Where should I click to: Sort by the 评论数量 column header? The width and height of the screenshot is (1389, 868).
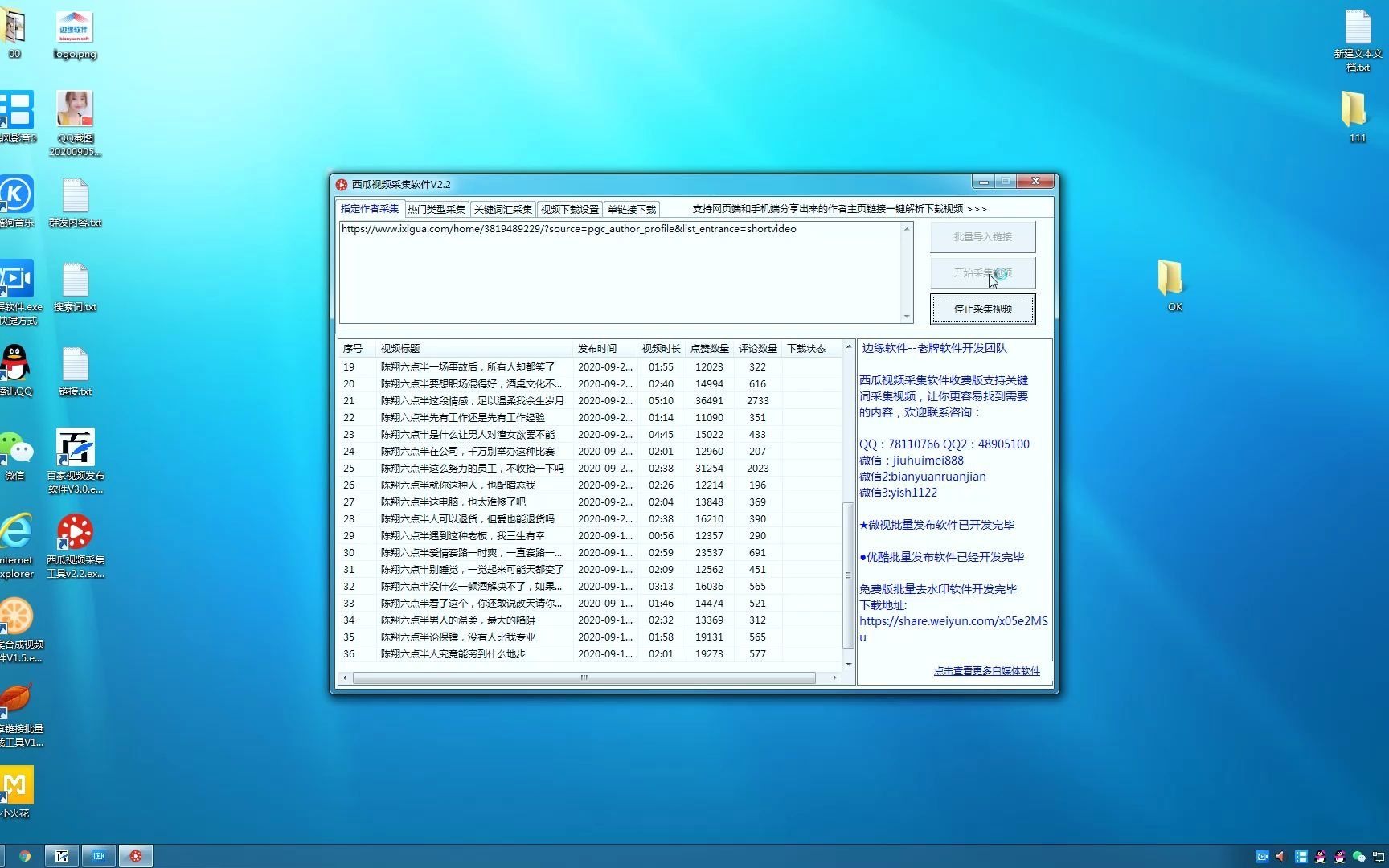(757, 349)
